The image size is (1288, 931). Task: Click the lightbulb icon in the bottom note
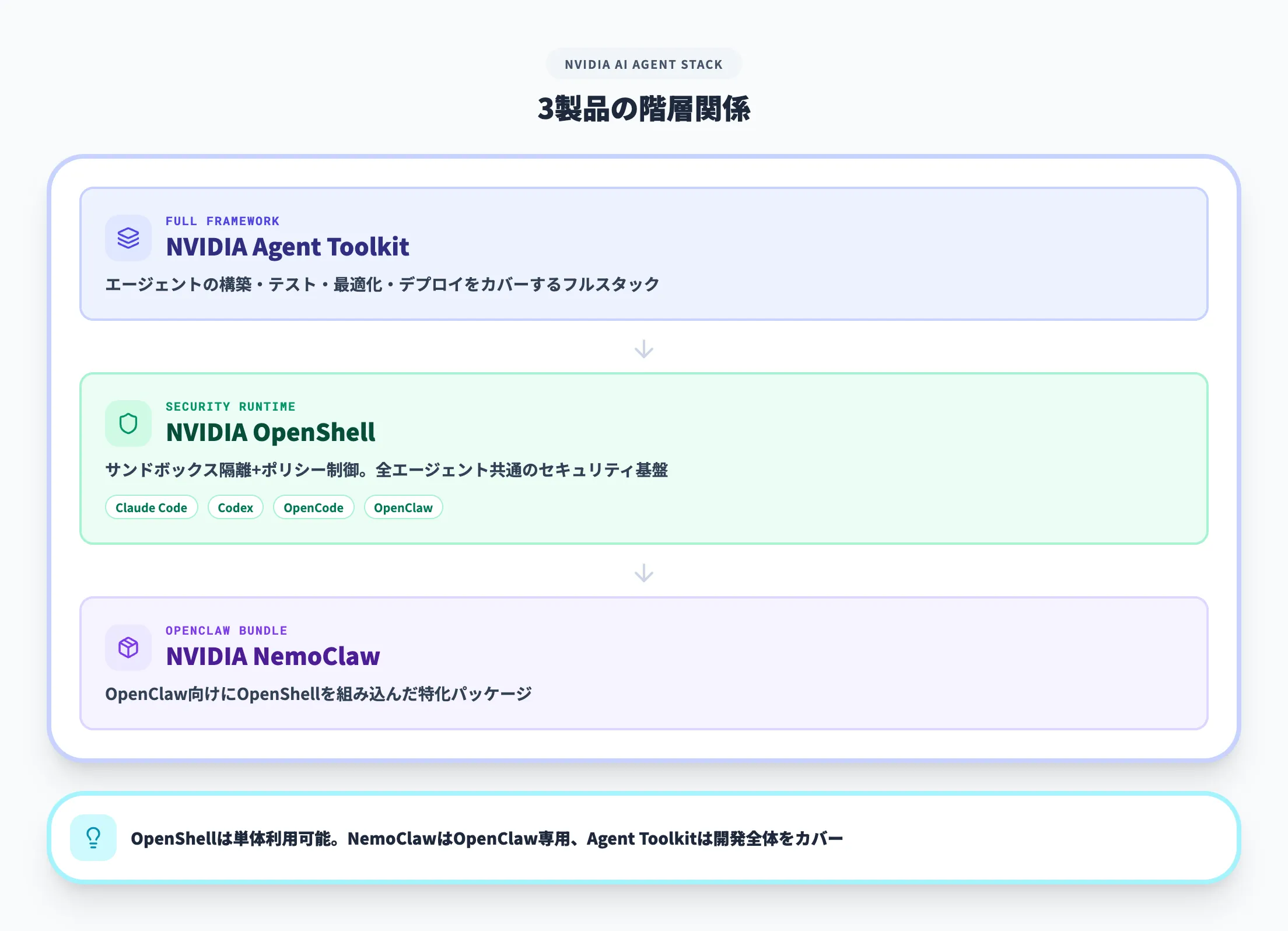94,838
